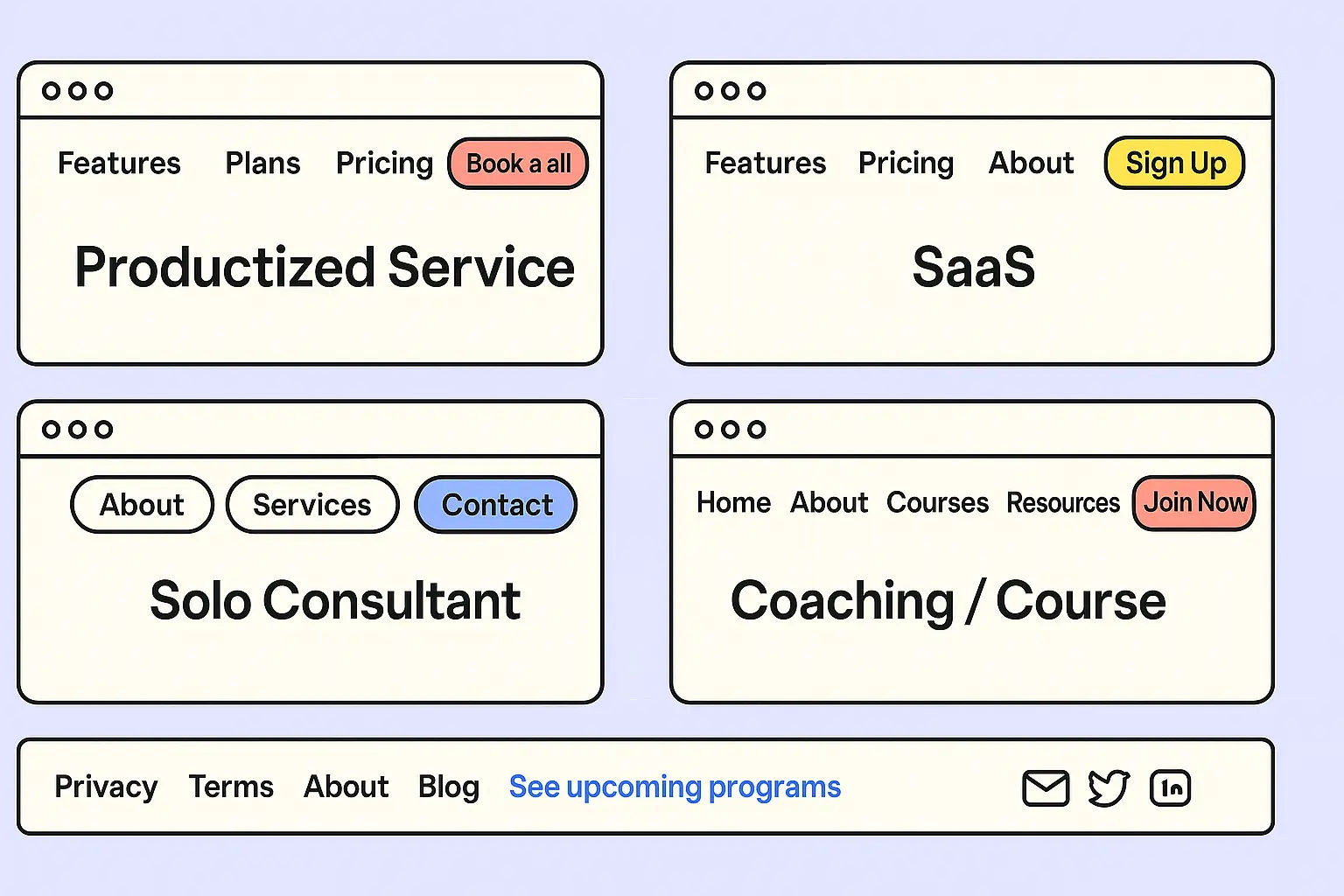This screenshot has width=1344, height=896.
Task: Select Home in the Coaching nav
Action: pos(733,503)
